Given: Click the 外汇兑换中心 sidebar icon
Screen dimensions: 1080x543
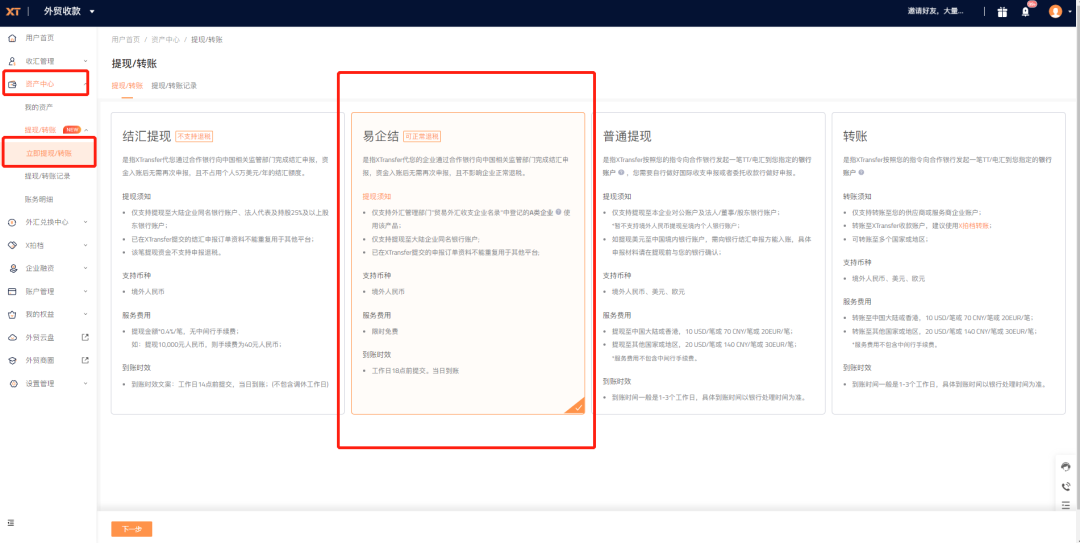Looking at the screenshot, I should click(12, 222).
